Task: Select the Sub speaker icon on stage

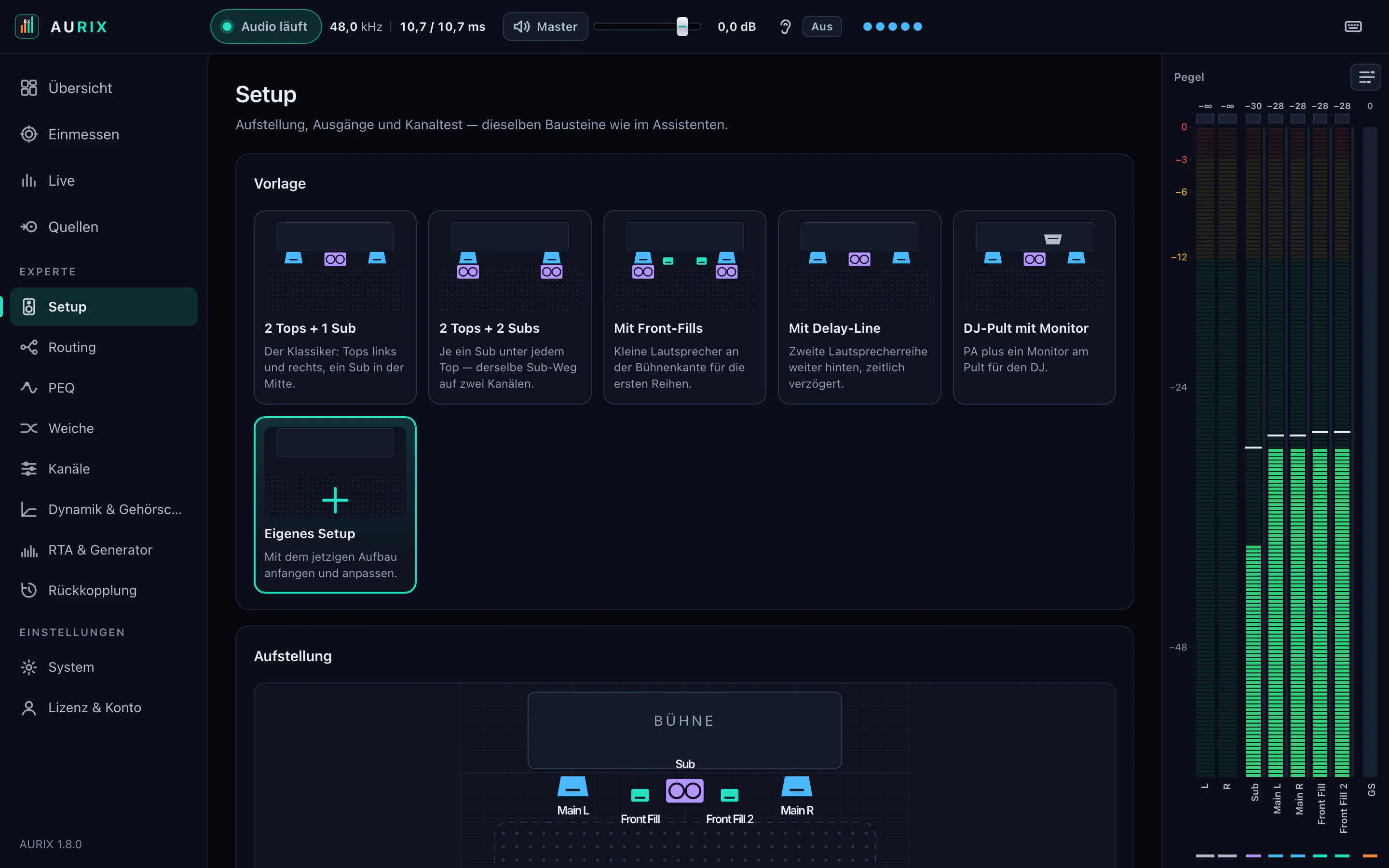Action: pyautogui.click(x=685, y=790)
